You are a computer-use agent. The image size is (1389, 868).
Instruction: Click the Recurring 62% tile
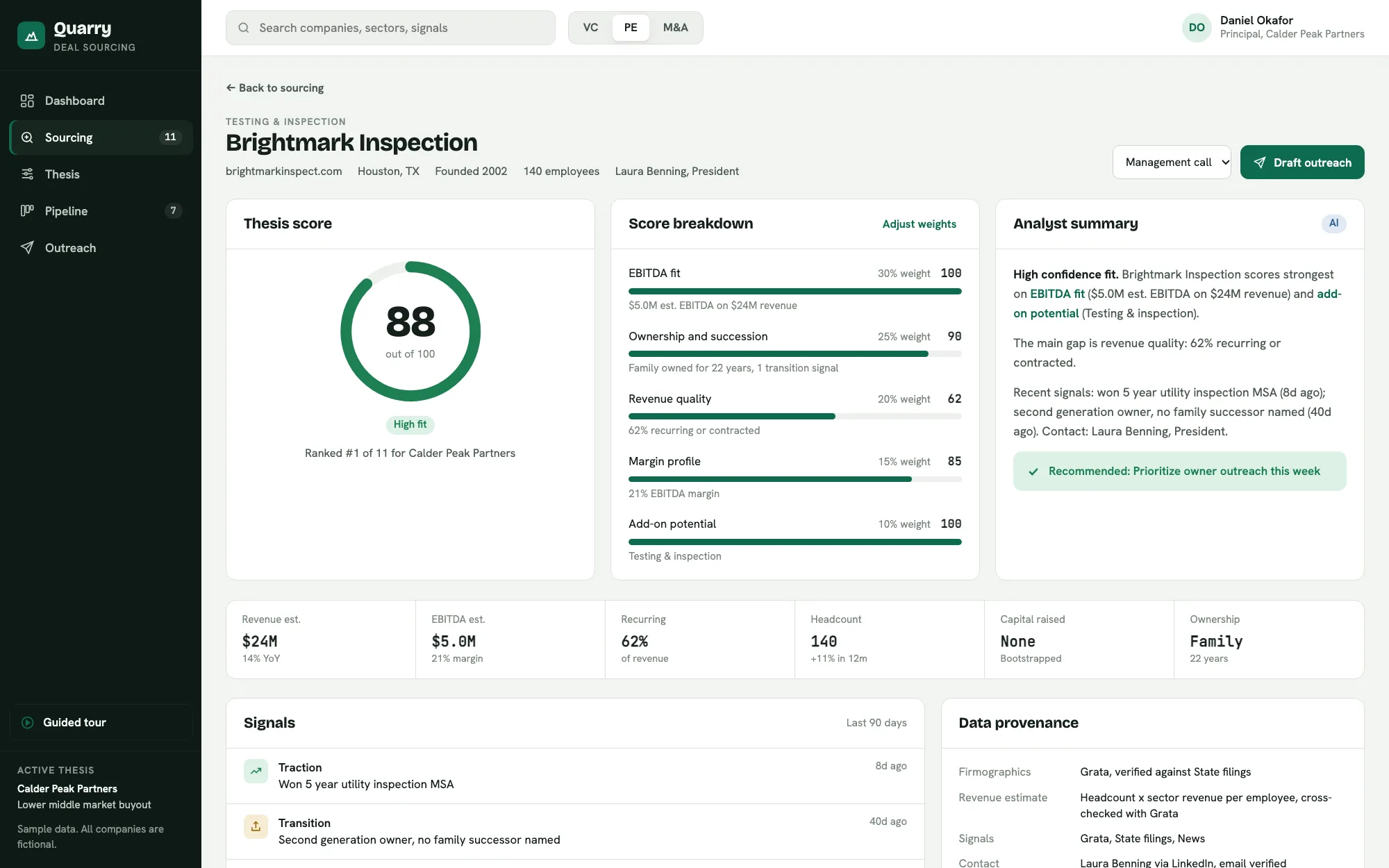click(700, 640)
